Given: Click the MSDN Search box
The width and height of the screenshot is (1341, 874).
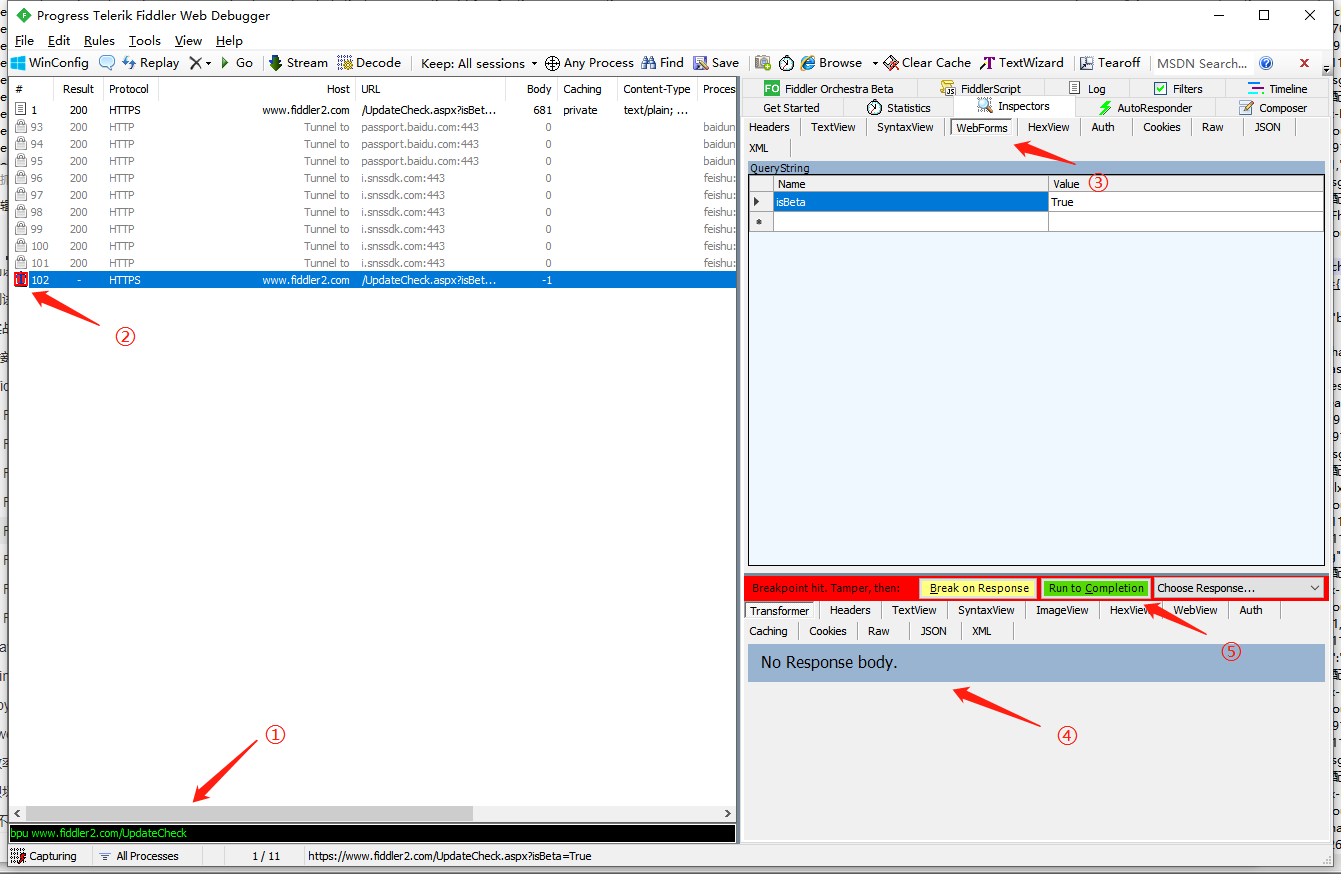Looking at the screenshot, I should tap(1202, 63).
